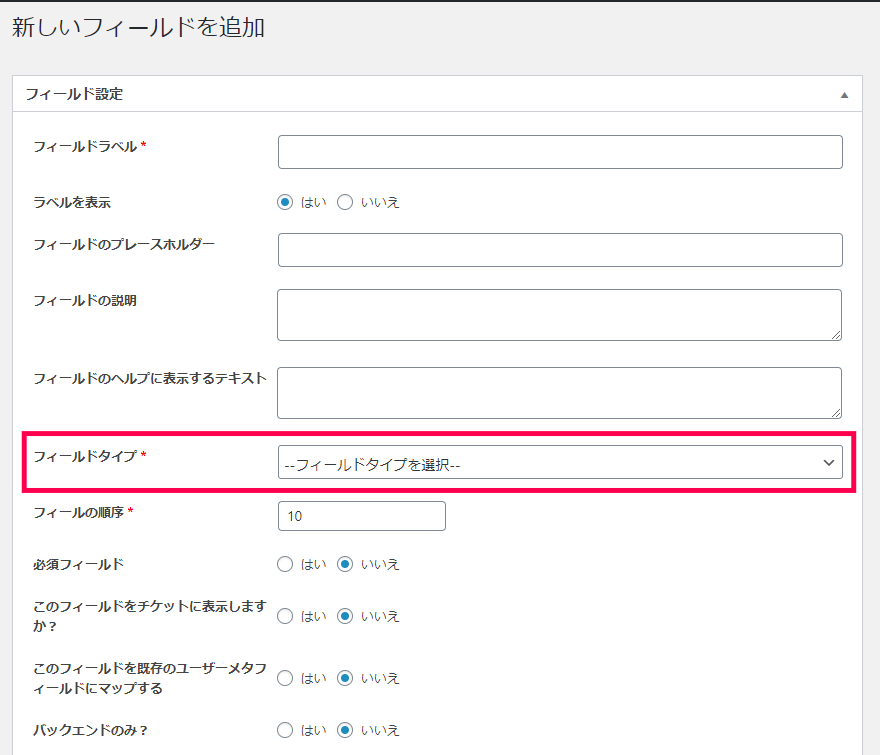The image size is (880, 755).
Task: Click the フィールドの説明 textarea
Action: coord(560,315)
